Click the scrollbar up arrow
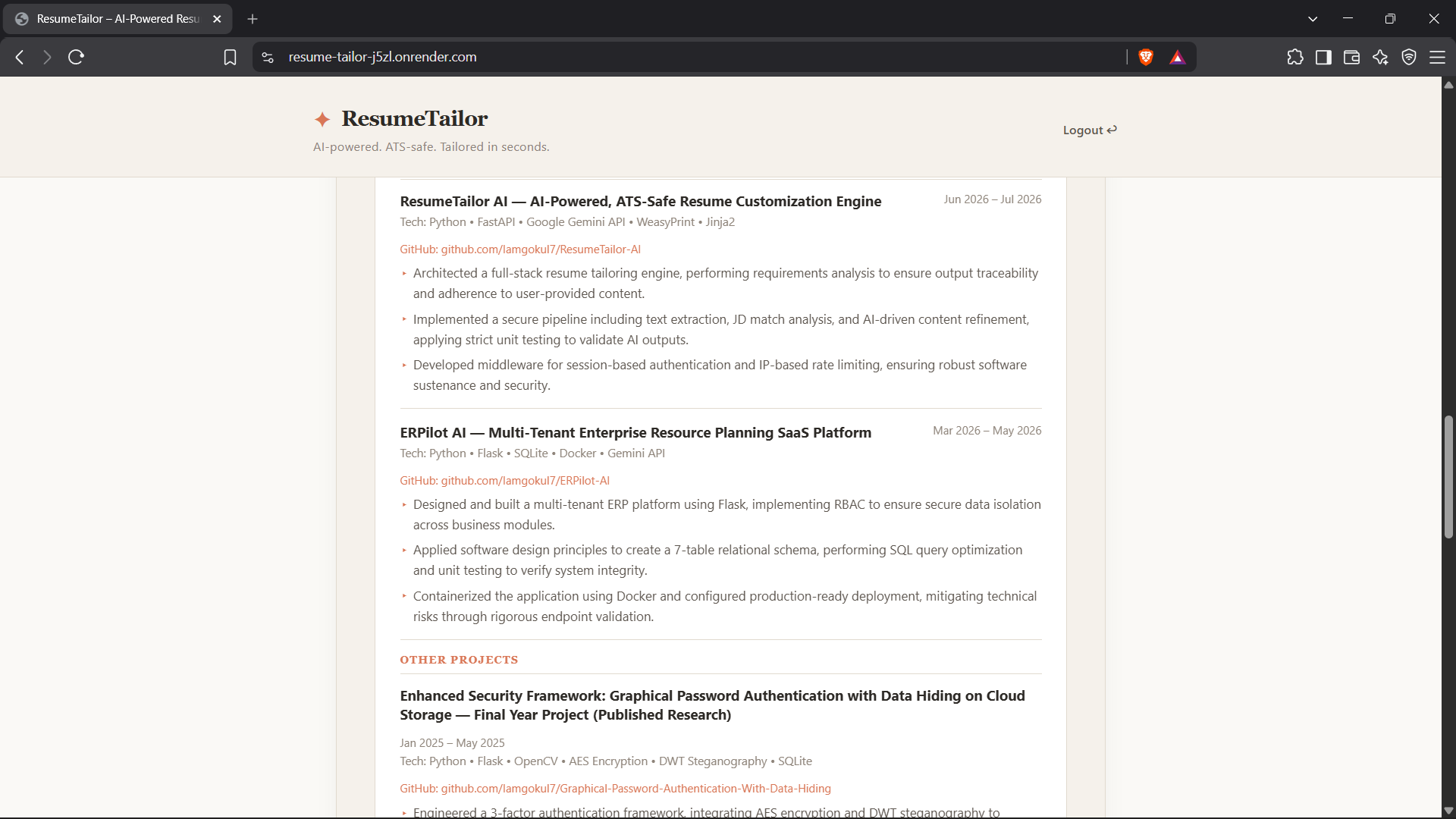 pos(1448,85)
